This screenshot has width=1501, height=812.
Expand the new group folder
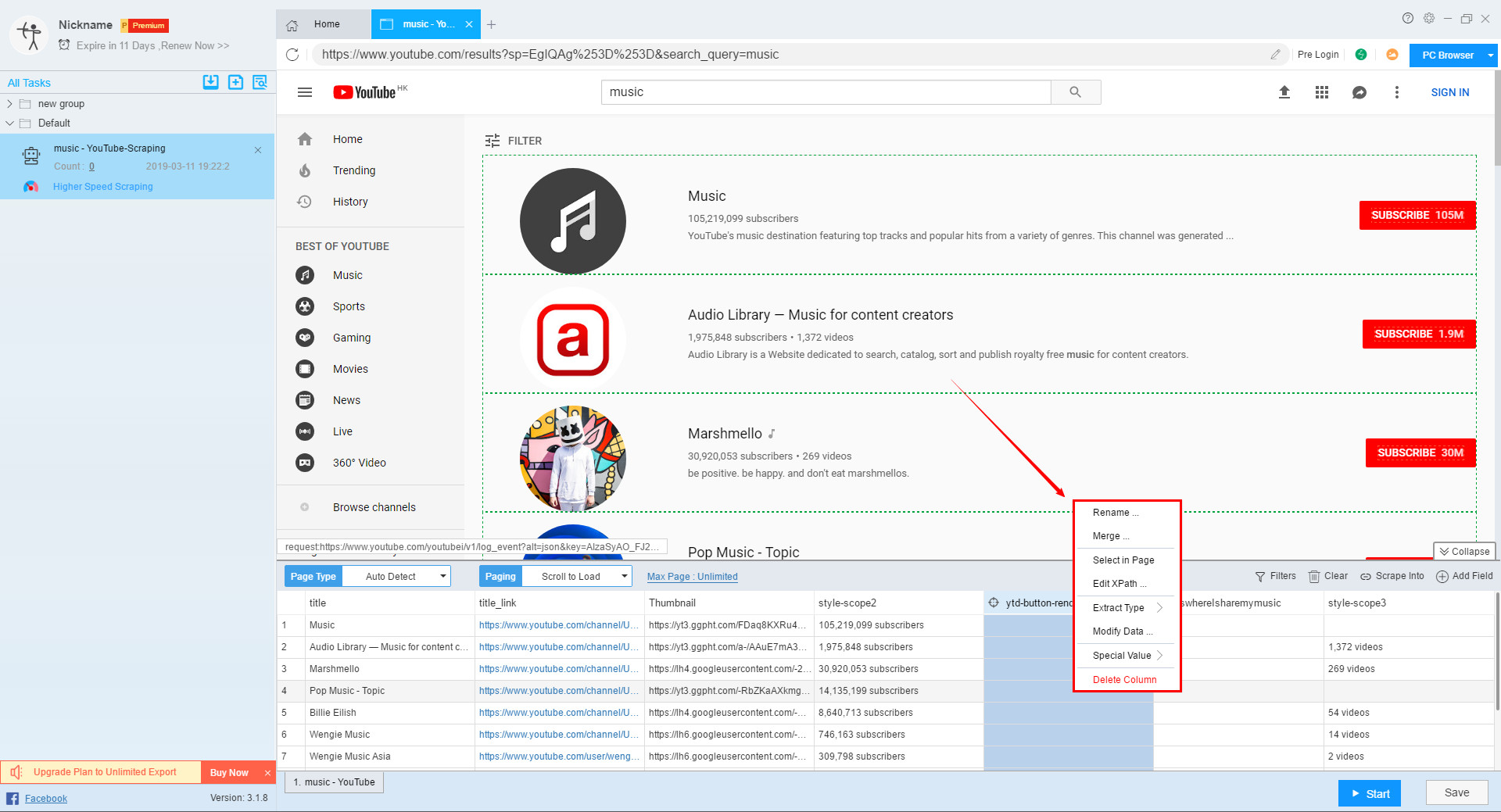[x=9, y=103]
